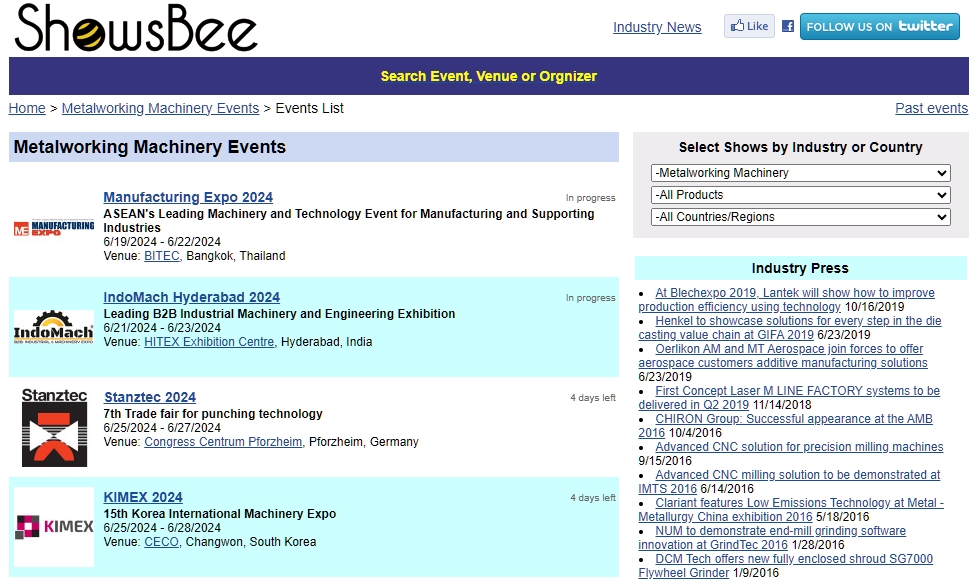The height and width of the screenshot is (582, 980).
Task: Open the Manufacturing Expo logo thumbnail
Action: 54,228
